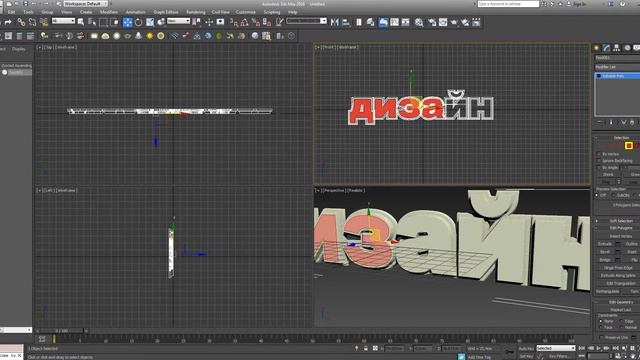The height and width of the screenshot is (360, 640).
Task: Open the Create command panel tab
Action: (597, 48)
